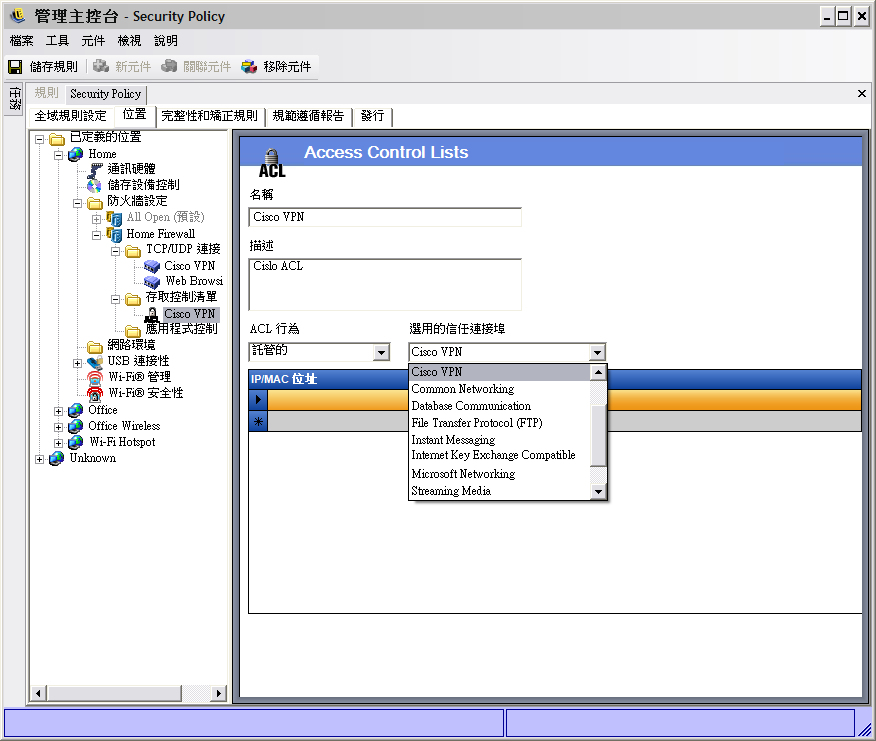Image resolution: width=876 pixels, height=741 pixels.
Task: Click the Wi-Fi 管理 icon
Action: pyautogui.click(x=95, y=378)
